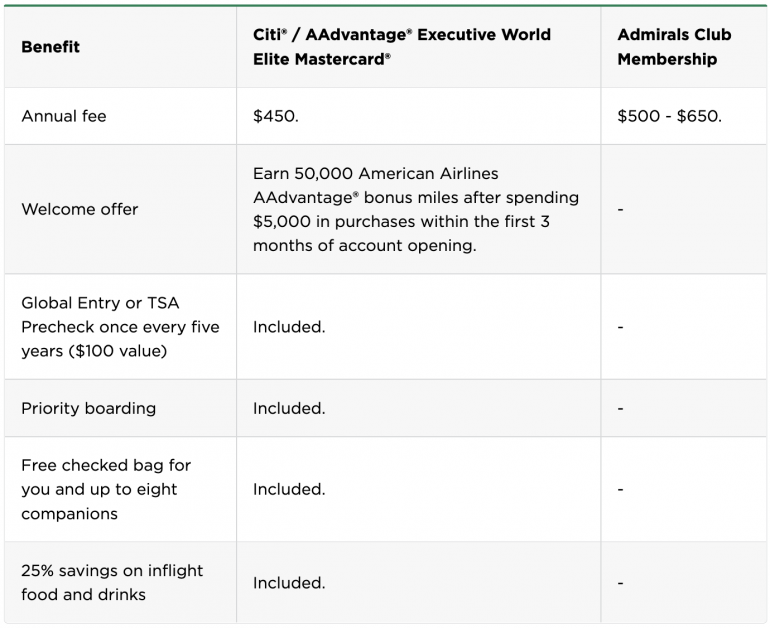Click the Admirals Club dash in Global Entry row
The height and width of the screenshot is (628, 770).
(x=621, y=327)
